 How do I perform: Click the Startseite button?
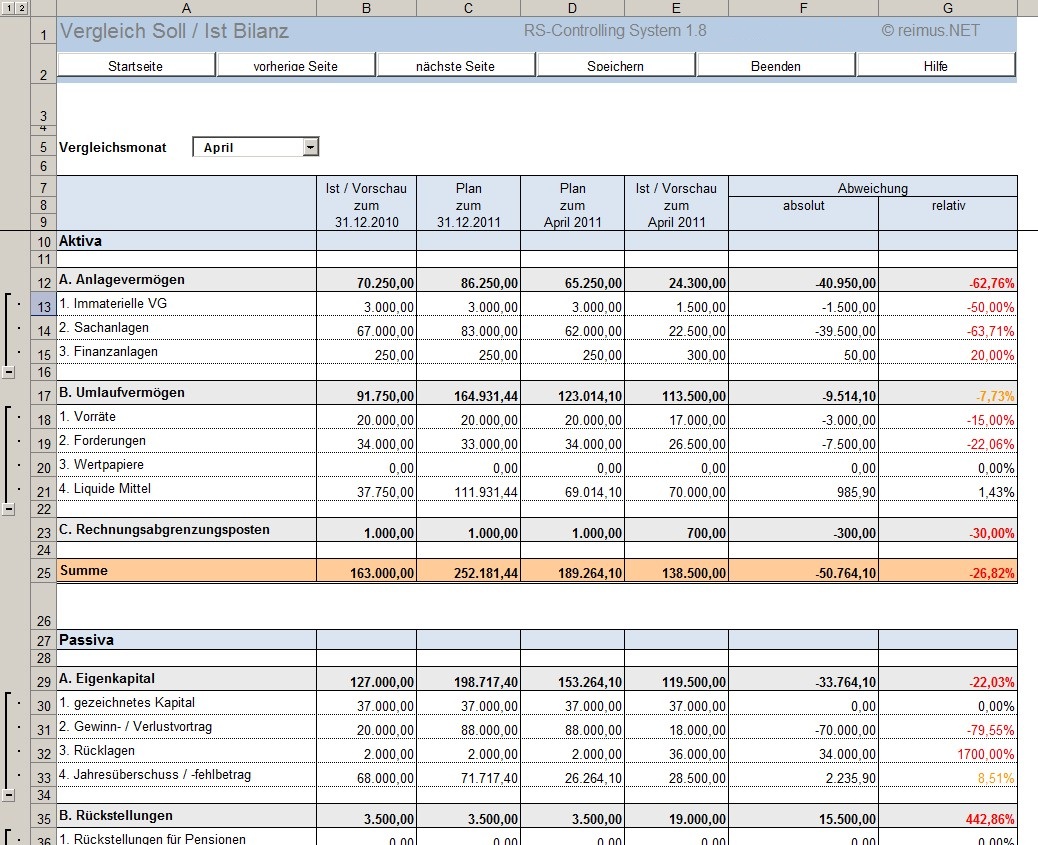(x=136, y=66)
